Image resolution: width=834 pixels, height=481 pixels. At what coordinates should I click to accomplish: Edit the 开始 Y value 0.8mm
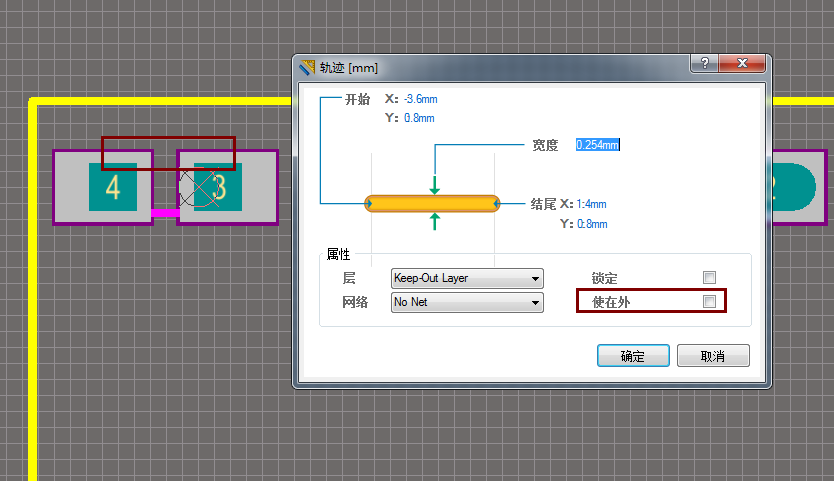[x=419, y=118]
